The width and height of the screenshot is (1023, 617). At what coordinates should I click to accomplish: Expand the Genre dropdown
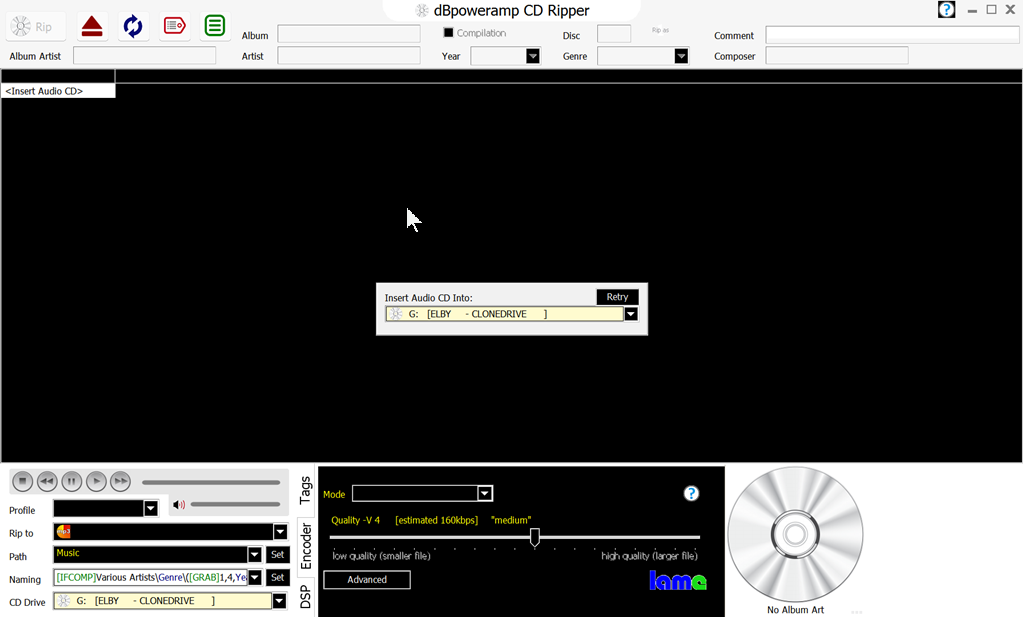(x=681, y=56)
